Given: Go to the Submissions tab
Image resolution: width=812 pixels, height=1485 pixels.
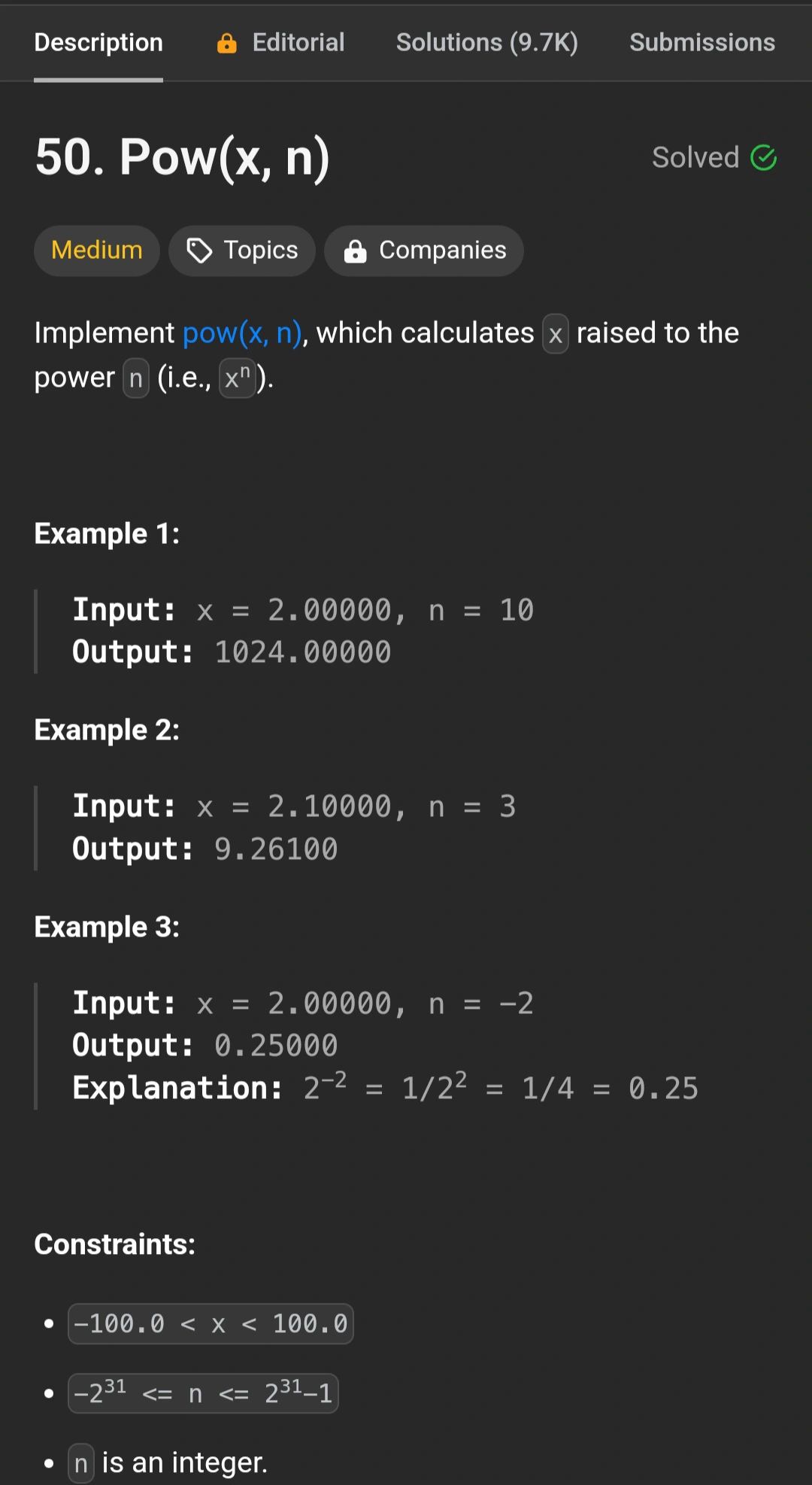Looking at the screenshot, I should point(702,43).
